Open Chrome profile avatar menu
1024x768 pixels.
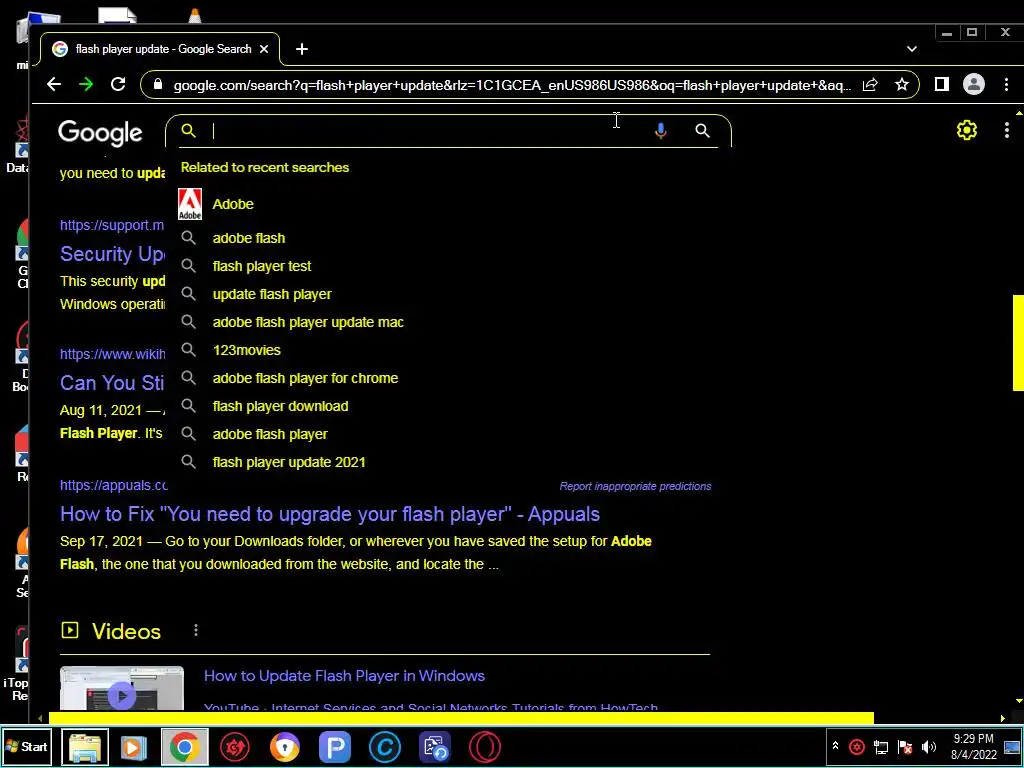tap(974, 84)
